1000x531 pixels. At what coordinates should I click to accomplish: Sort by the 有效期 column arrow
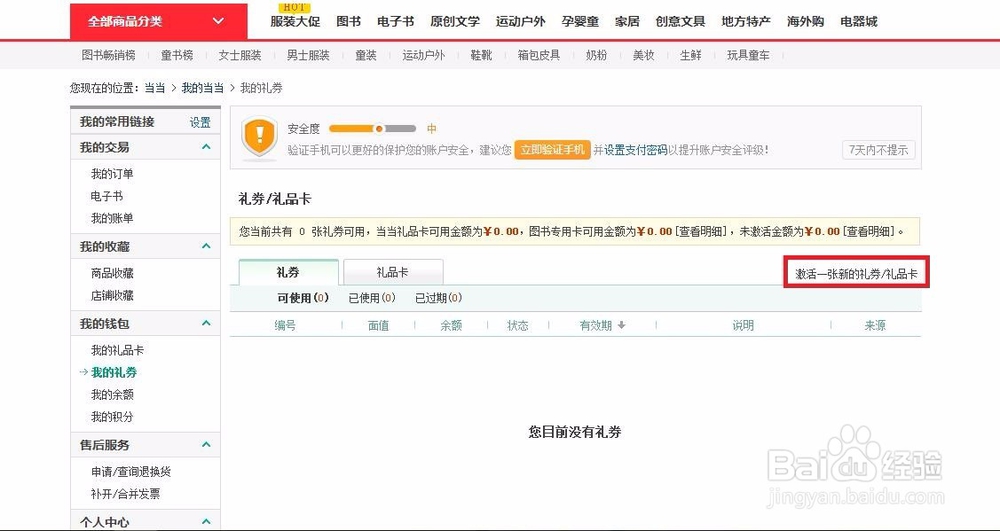pos(621,325)
